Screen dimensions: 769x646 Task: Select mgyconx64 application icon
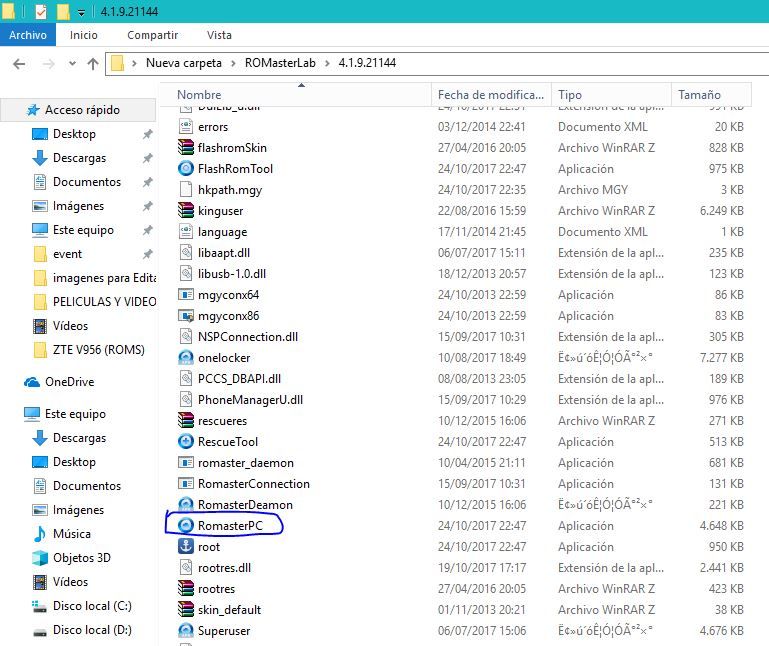point(185,295)
